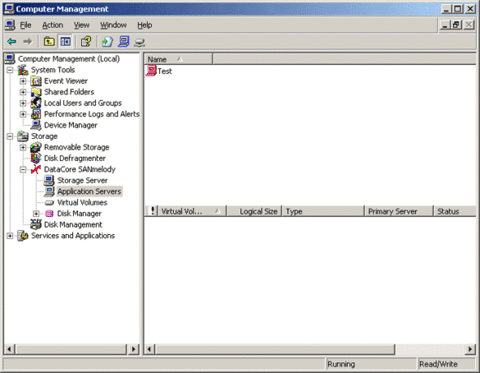Expand the Event Viewer node
The image size is (480, 373).
click(x=23, y=81)
